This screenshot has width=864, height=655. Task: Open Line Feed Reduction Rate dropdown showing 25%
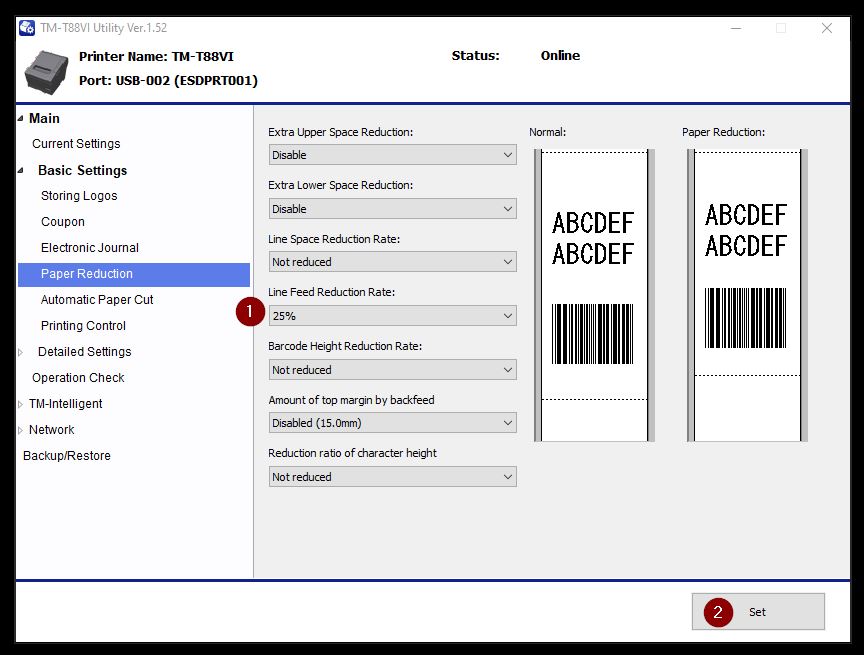392,316
